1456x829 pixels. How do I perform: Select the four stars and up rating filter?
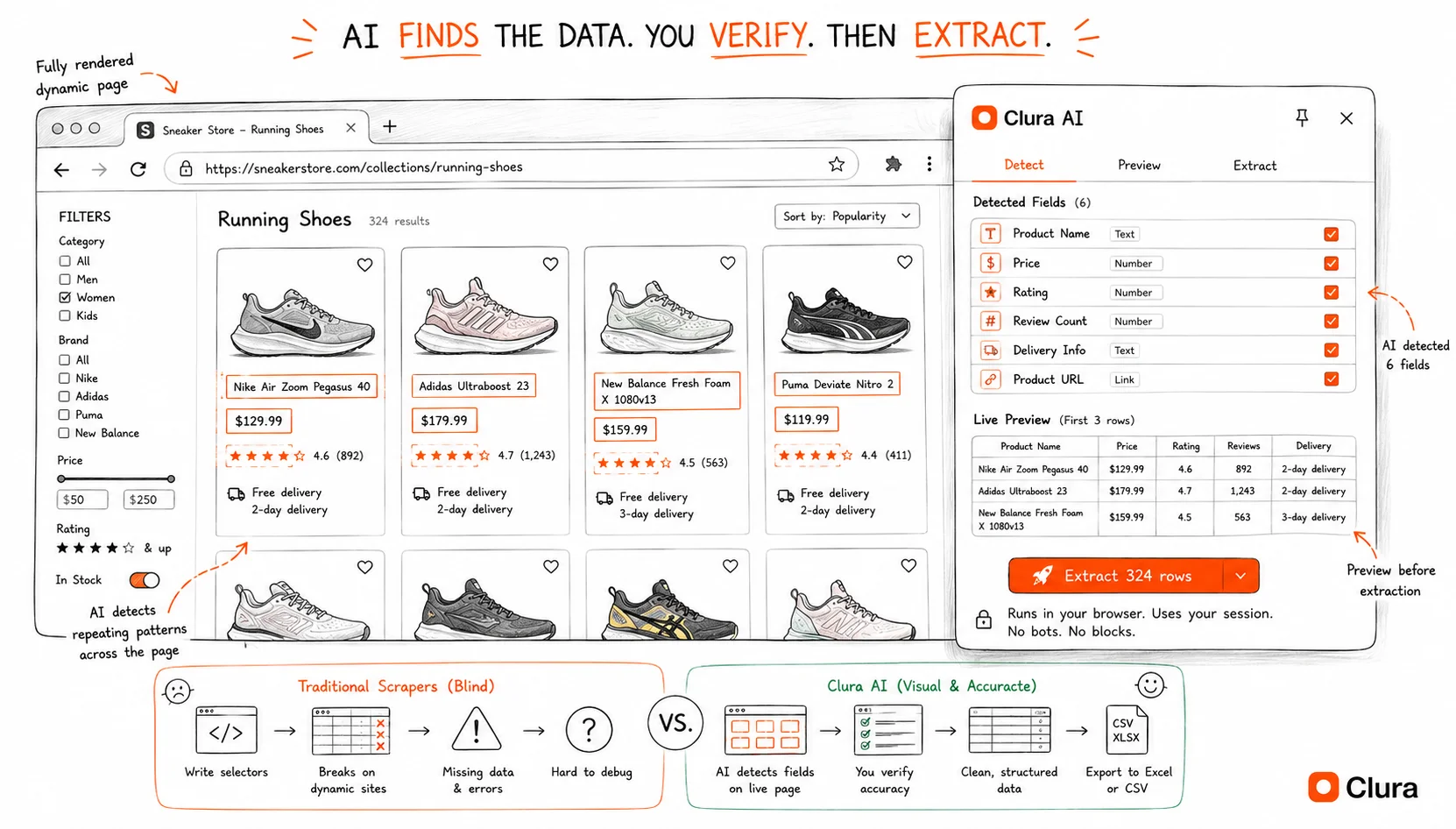tap(114, 549)
